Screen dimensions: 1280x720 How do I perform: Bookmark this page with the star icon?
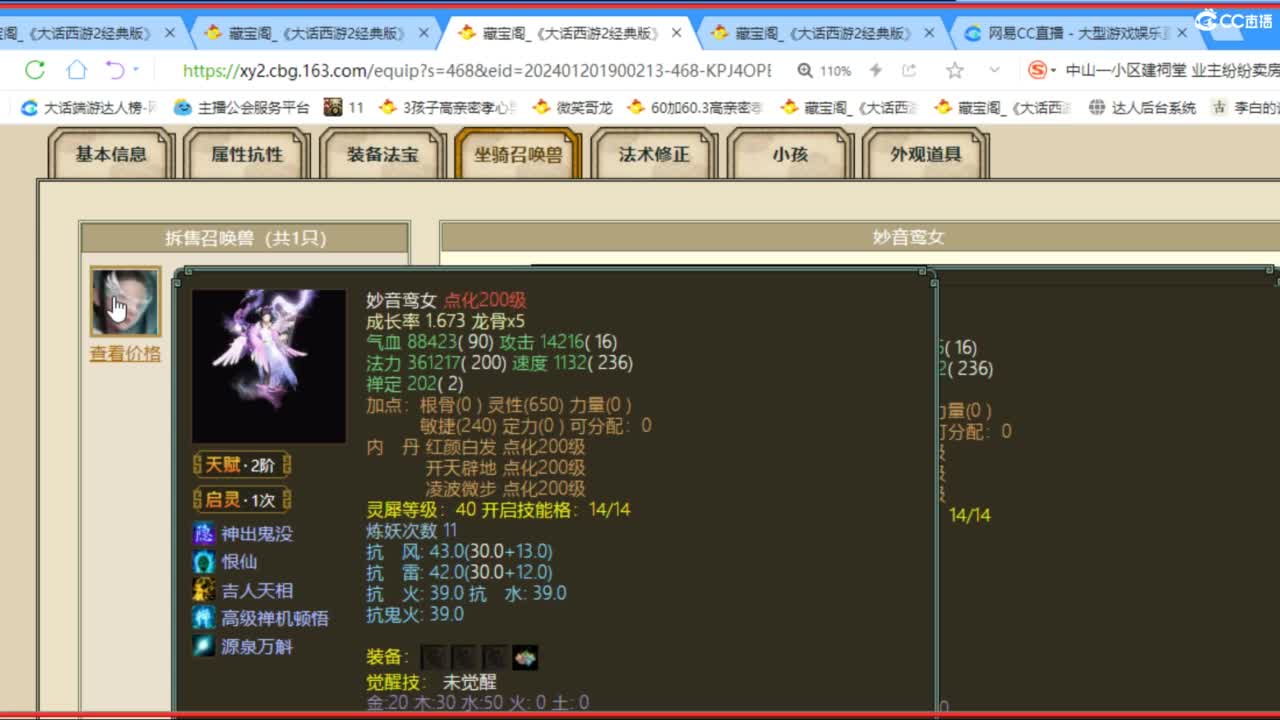tap(955, 70)
